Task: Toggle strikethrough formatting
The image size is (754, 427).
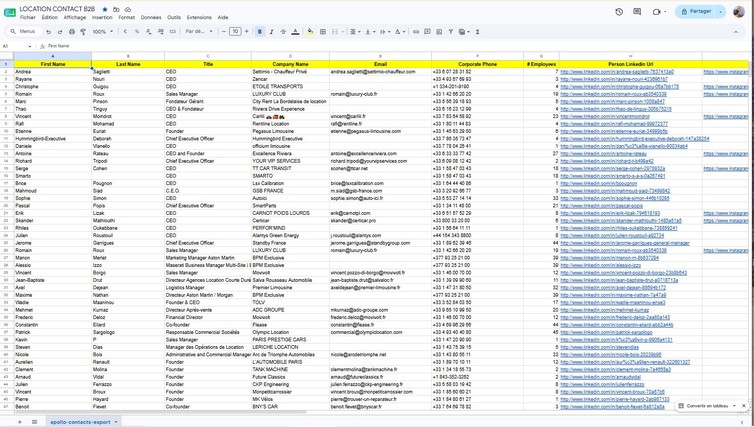Action: tap(283, 32)
